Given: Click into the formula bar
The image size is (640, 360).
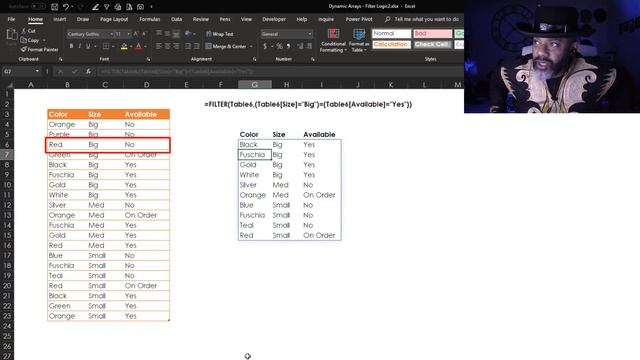Looking at the screenshot, I should tap(280, 71).
